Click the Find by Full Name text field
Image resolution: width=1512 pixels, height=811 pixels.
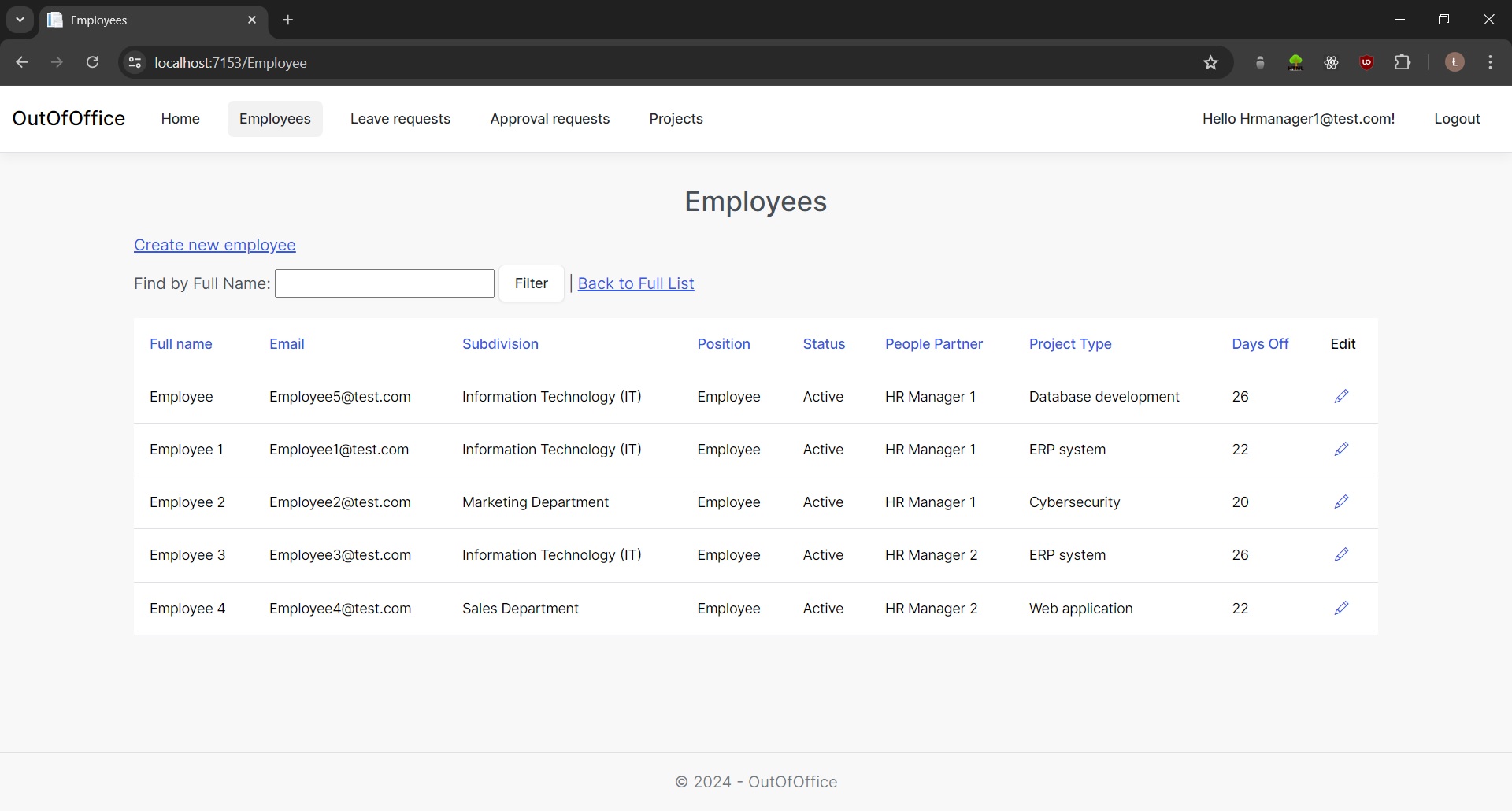[384, 283]
